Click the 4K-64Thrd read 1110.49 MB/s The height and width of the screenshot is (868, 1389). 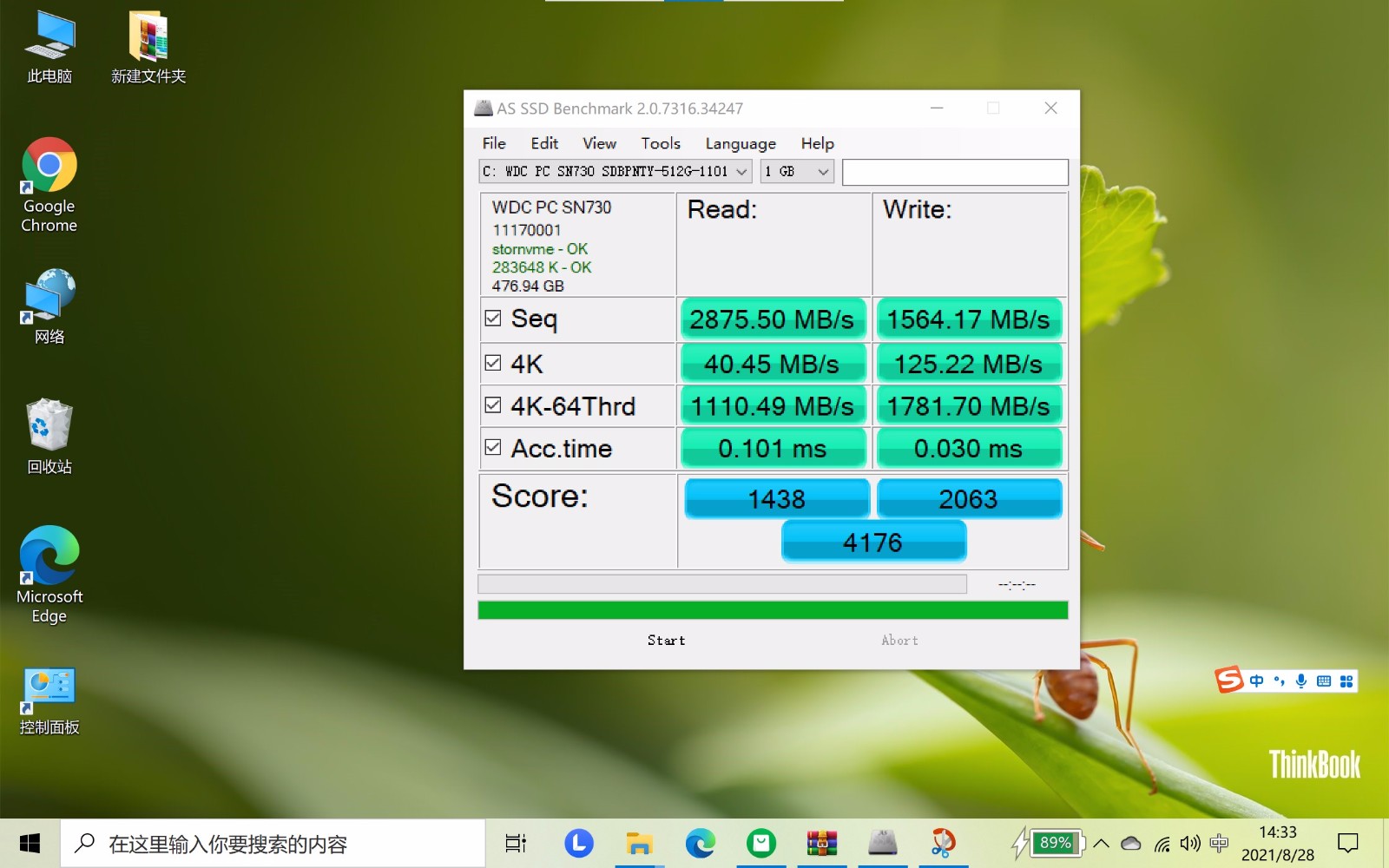pyautogui.click(x=773, y=406)
